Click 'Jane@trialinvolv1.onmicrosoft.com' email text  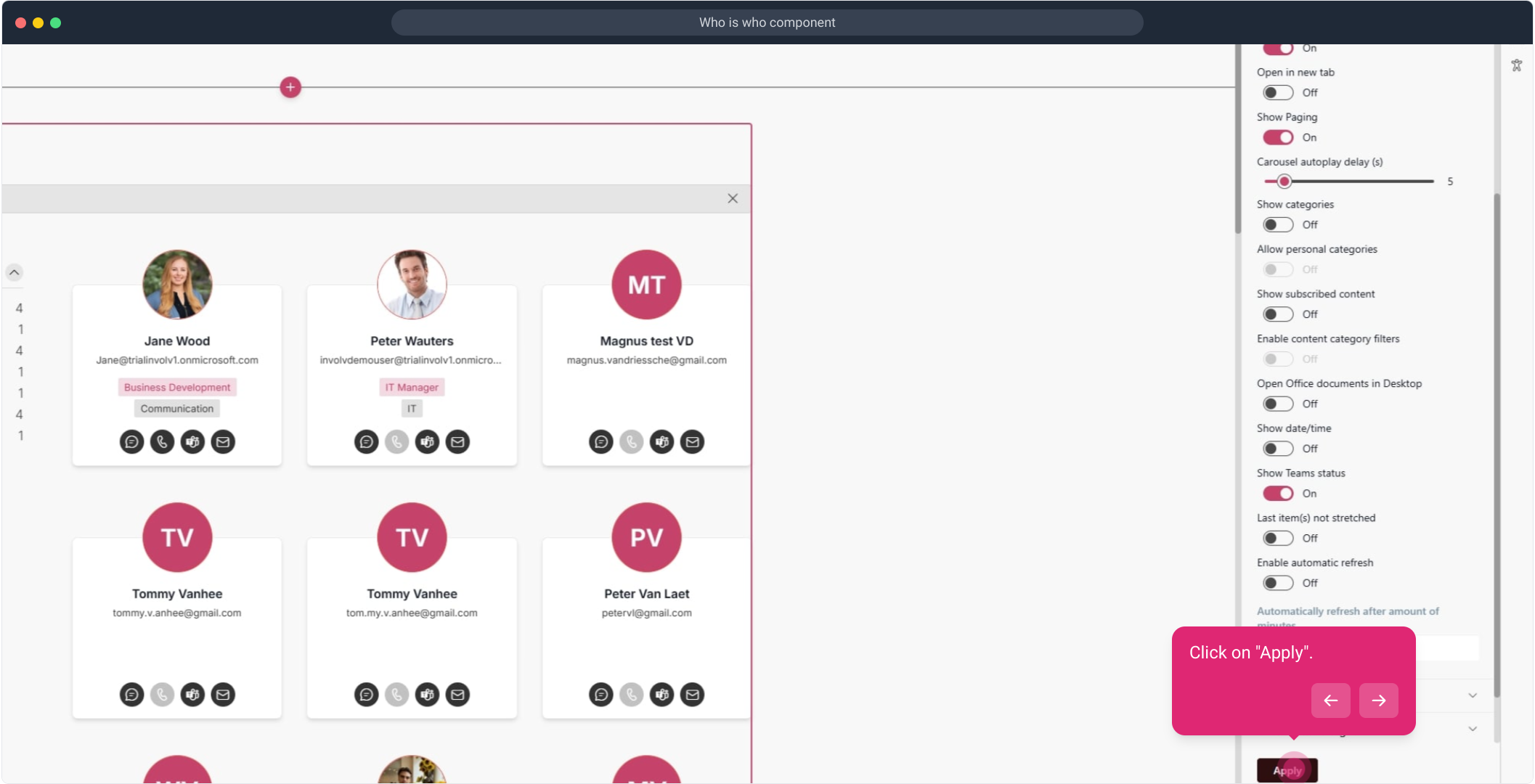tap(177, 360)
